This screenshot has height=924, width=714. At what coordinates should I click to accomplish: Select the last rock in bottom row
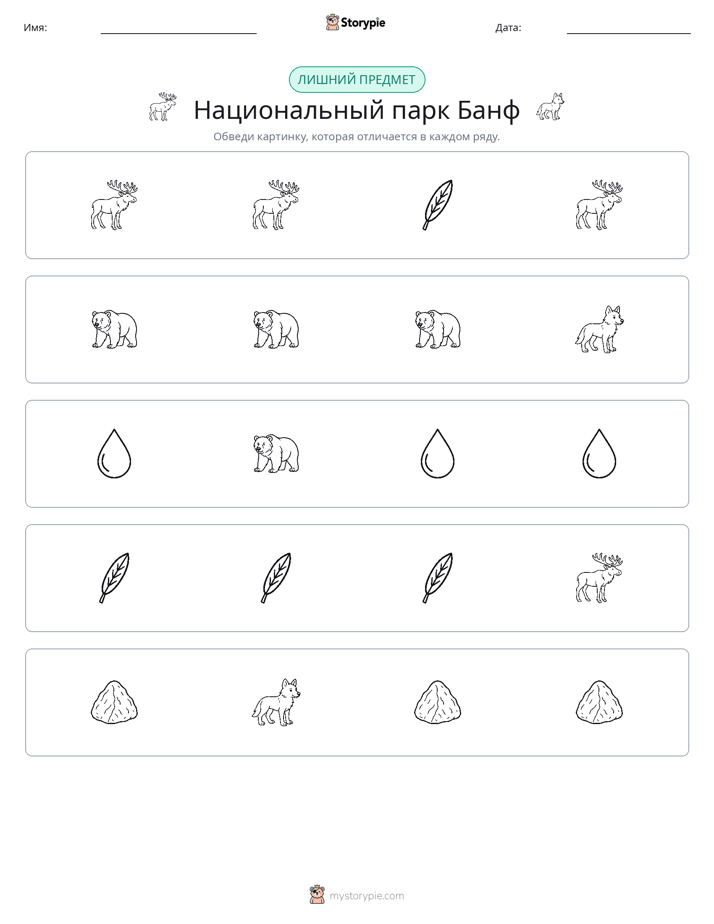point(599,702)
